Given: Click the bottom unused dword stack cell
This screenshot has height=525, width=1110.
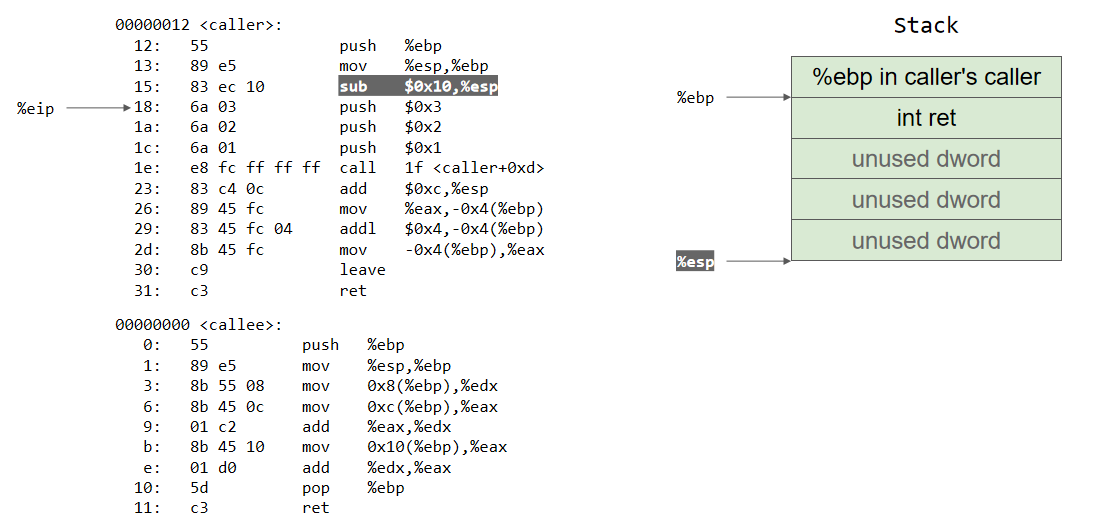Looking at the screenshot, I should click(926, 241).
